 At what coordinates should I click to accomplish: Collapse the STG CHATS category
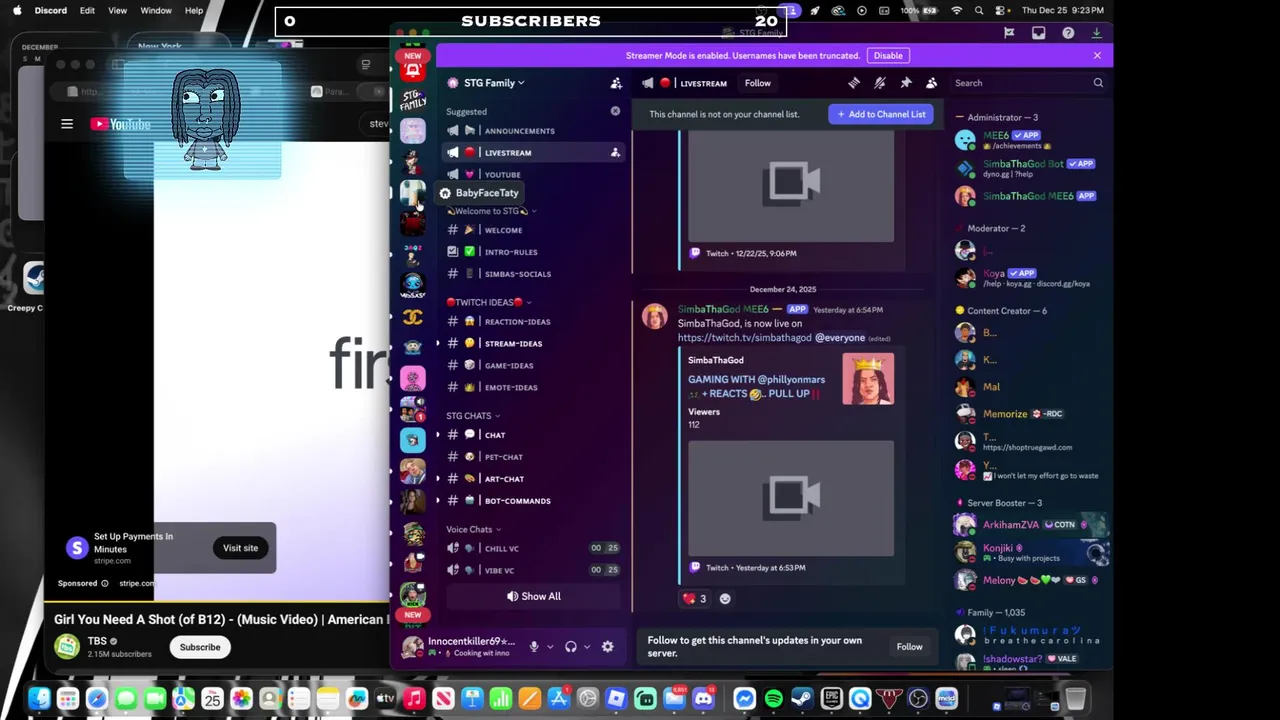[473, 416]
